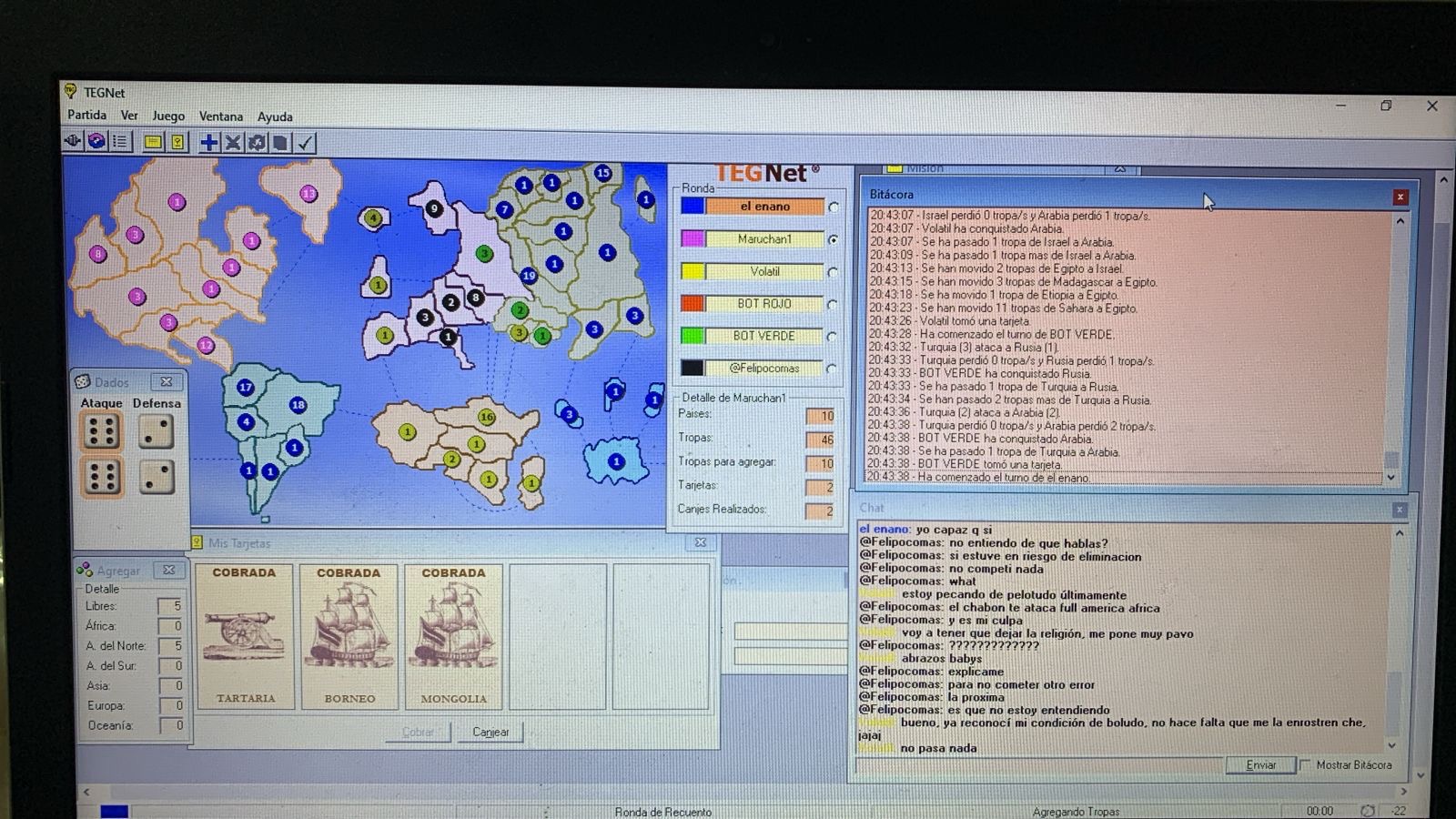Viewport: 1456px width, 819px height.
Task: Click the Canjear button
Action: [490, 732]
